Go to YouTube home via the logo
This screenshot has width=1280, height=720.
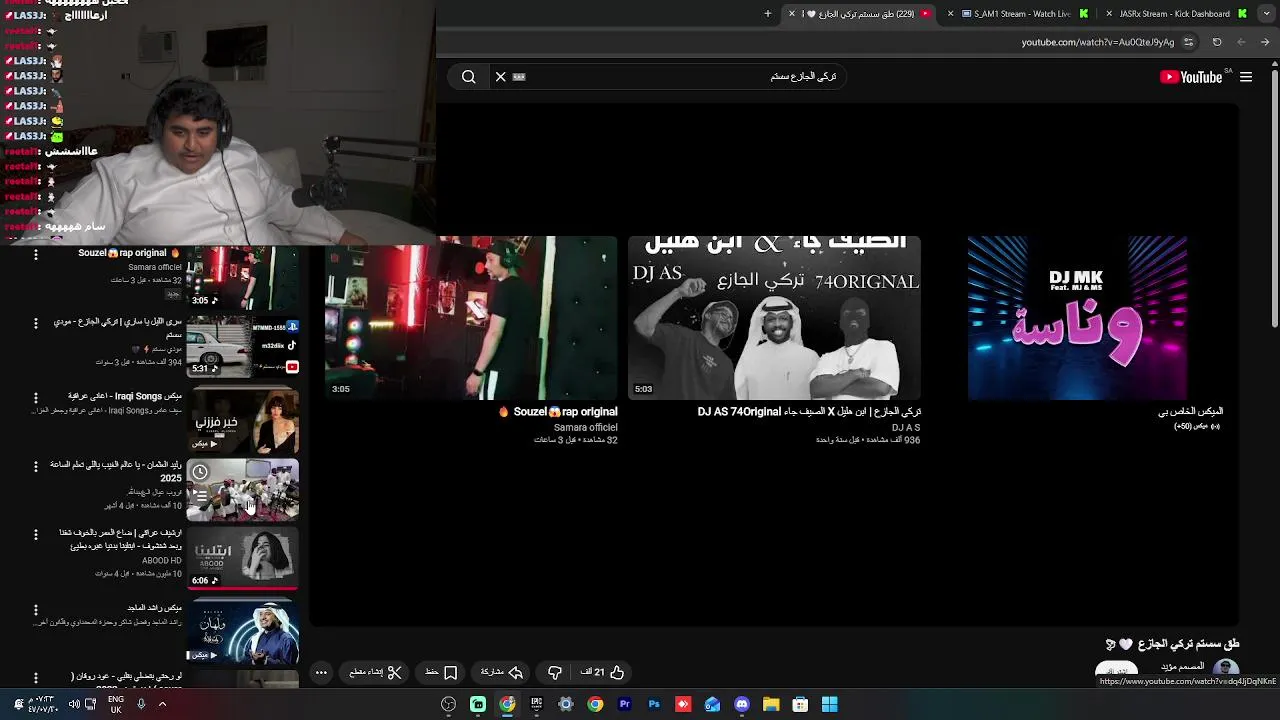[x=1191, y=77]
